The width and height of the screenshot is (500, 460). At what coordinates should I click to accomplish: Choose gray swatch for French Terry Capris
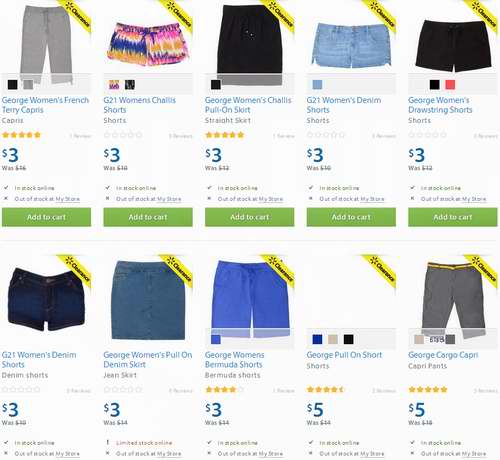[x=28, y=85]
